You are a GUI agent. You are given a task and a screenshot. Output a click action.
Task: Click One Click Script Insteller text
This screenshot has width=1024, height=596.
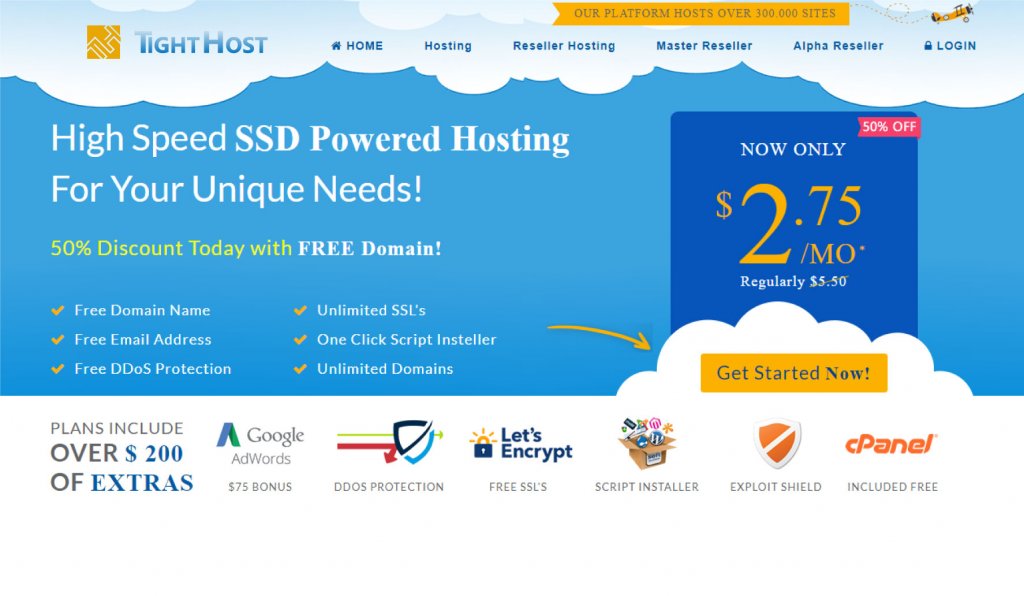(x=407, y=339)
